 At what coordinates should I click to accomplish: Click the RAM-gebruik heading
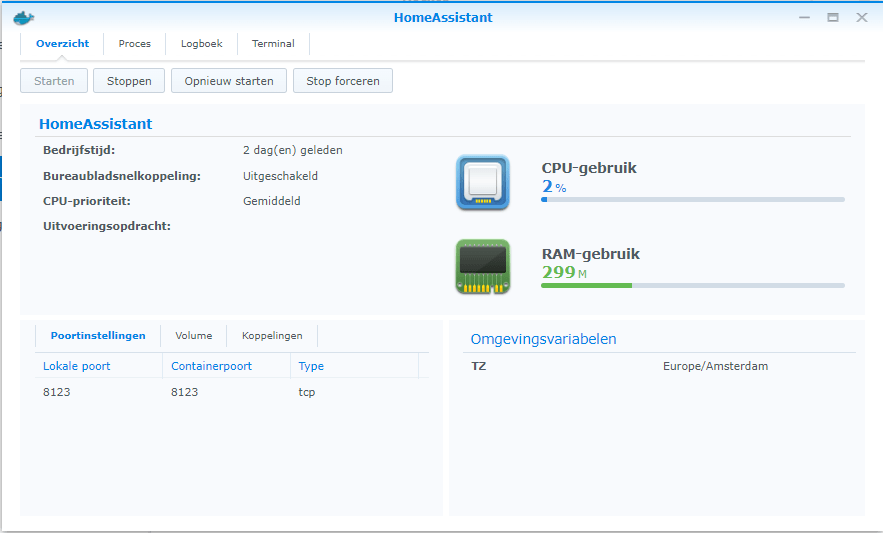tap(591, 254)
